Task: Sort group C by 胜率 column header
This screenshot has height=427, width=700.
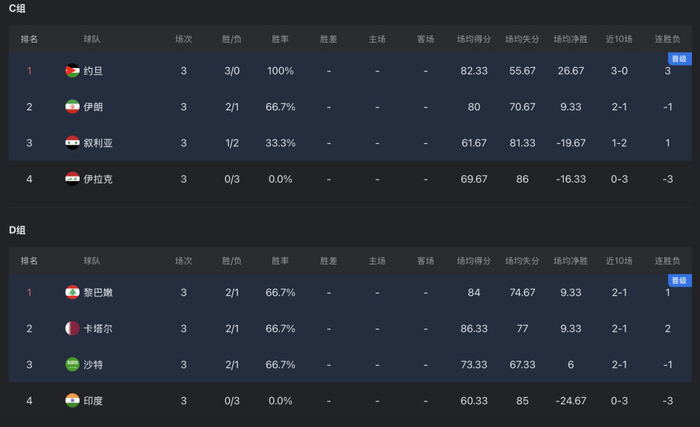Action: pos(281,39)
